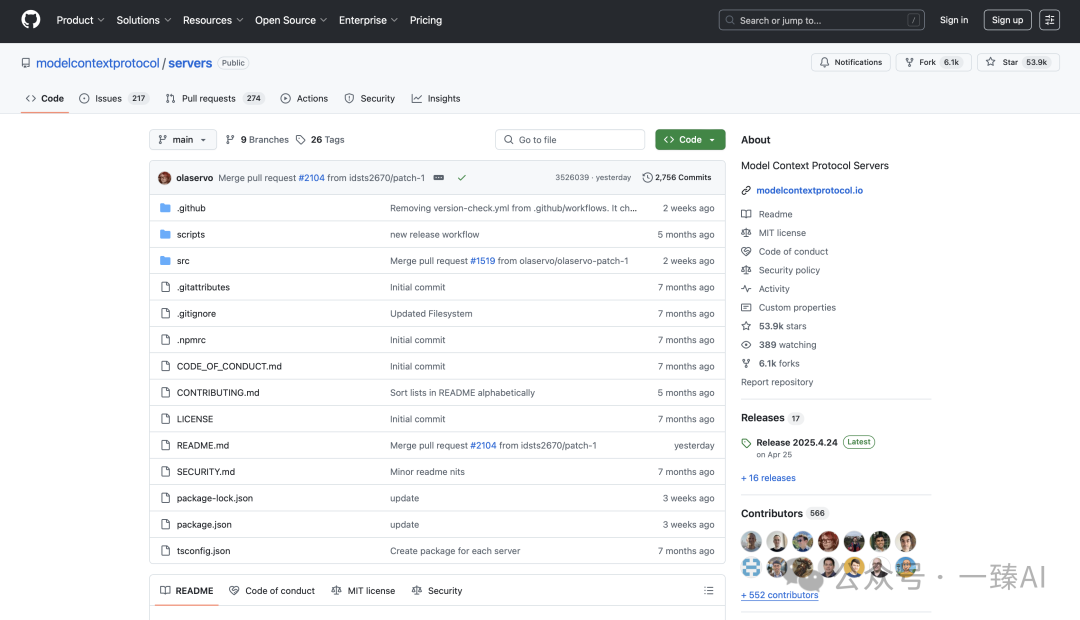
Task: Click the repository icon beside modelcontextprotocol
Action: (25, 63)
